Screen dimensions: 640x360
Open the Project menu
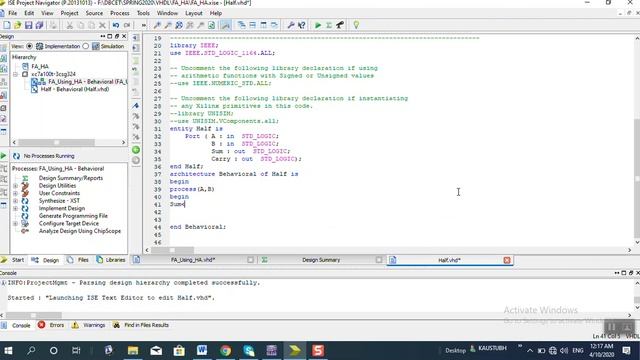69,13
